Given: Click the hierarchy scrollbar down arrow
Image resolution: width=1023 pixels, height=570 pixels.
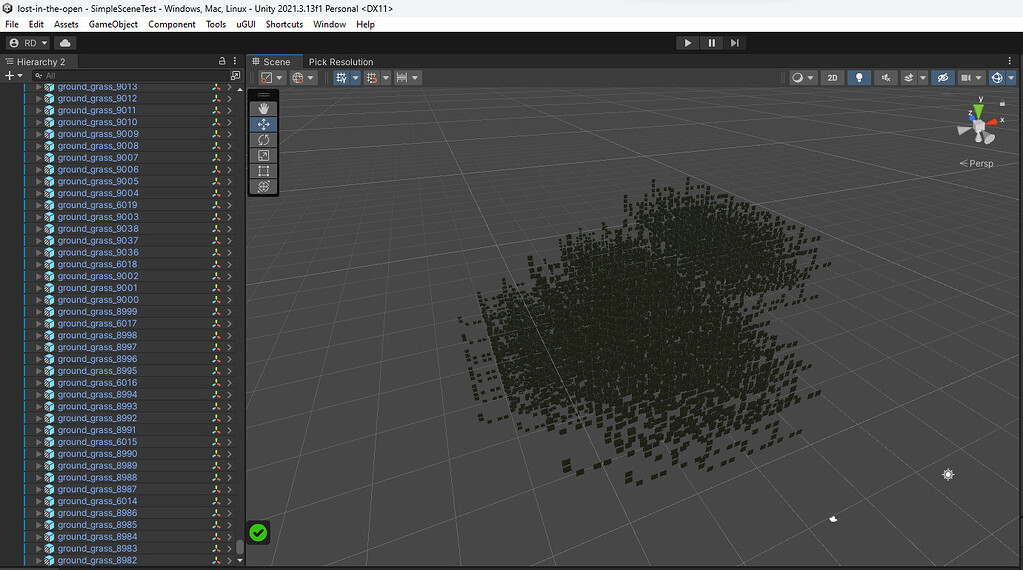Looking at the screenshot, I should click(x=239, y=560).
